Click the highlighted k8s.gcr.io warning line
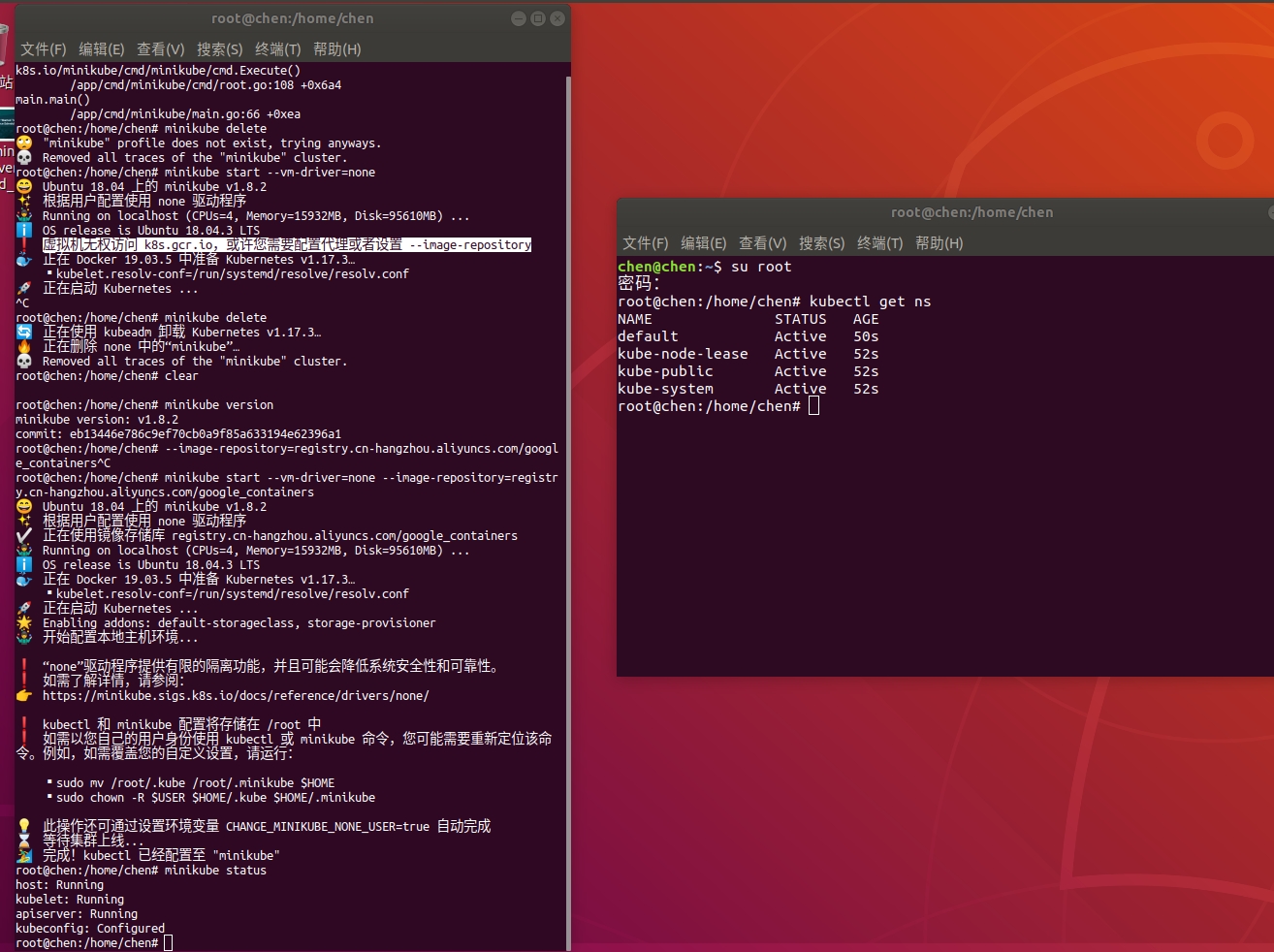 click(x=287, y=245)
